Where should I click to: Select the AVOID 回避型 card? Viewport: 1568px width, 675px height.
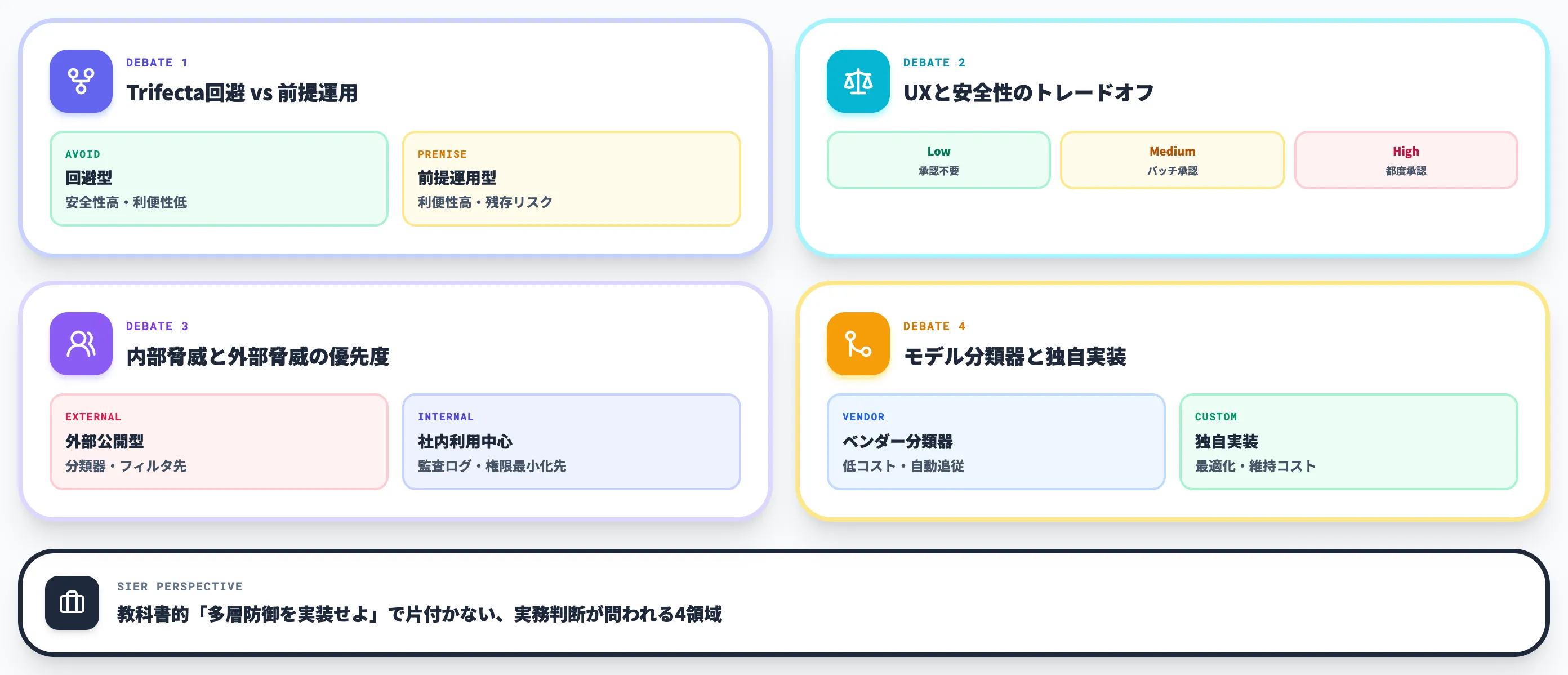pos(219,179)
